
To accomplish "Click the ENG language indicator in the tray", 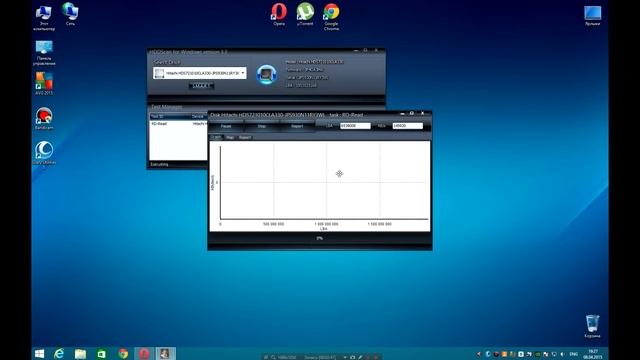I will coord(574,354).
